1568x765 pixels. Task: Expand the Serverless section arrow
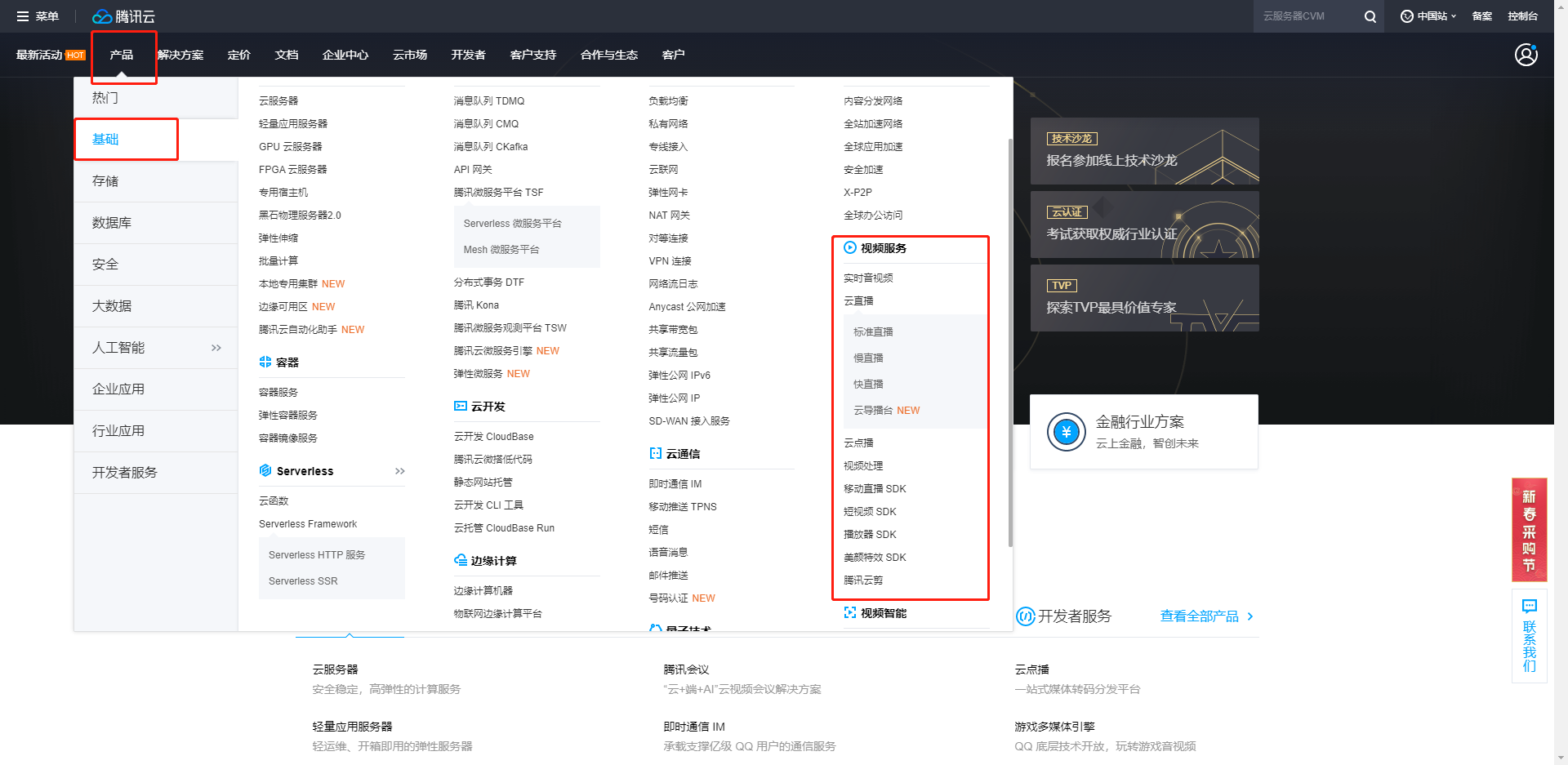coord(399,471)
